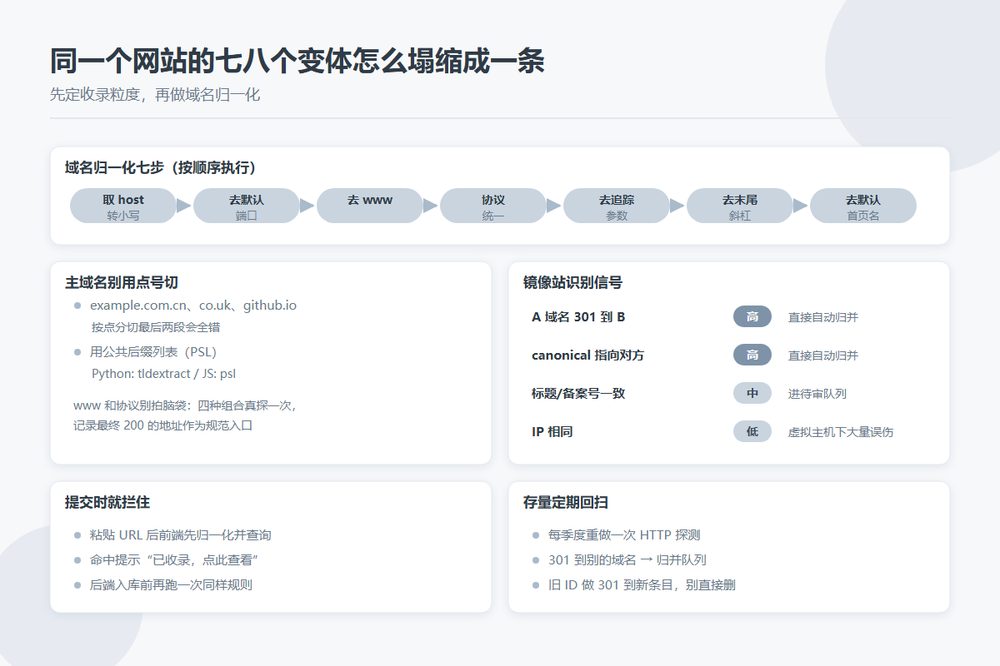Click the 取 host 转小写 step pill
Screen dimensions: 1000x666
coord(123,205)
